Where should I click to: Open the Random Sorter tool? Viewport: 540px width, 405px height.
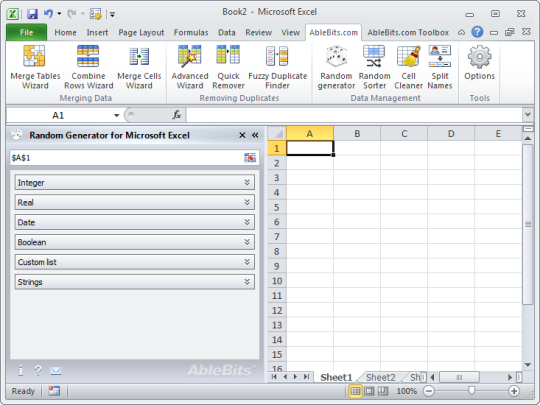click(374, 68)
